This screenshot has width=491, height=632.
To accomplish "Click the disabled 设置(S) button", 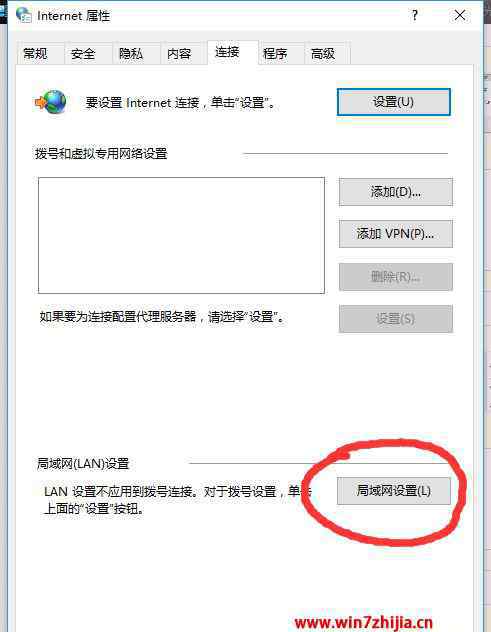I will pos(395,319).
